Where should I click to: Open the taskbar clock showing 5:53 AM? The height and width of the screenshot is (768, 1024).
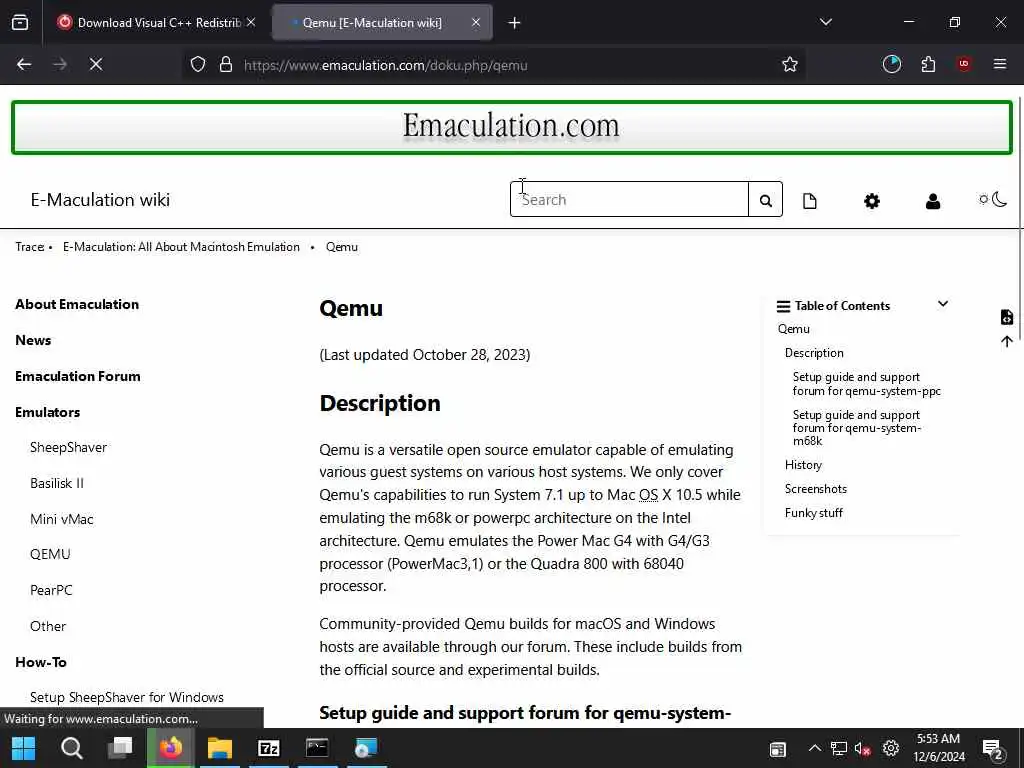coord(938,748)
